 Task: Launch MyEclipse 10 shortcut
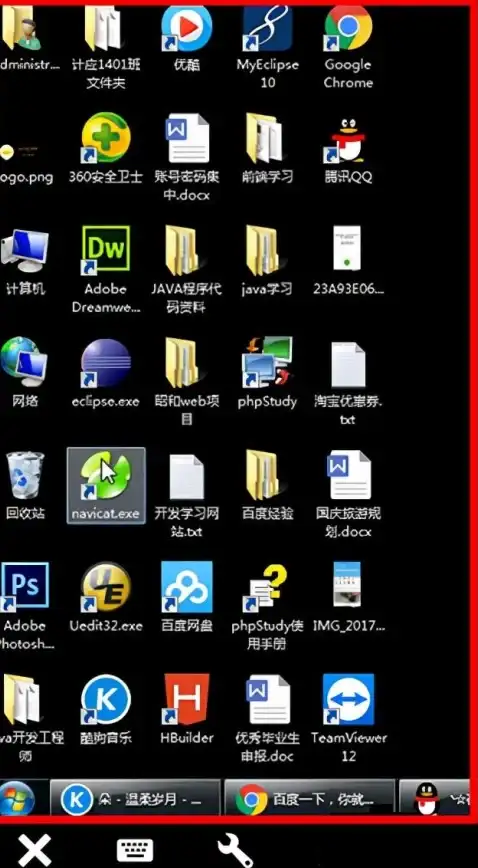268,28
